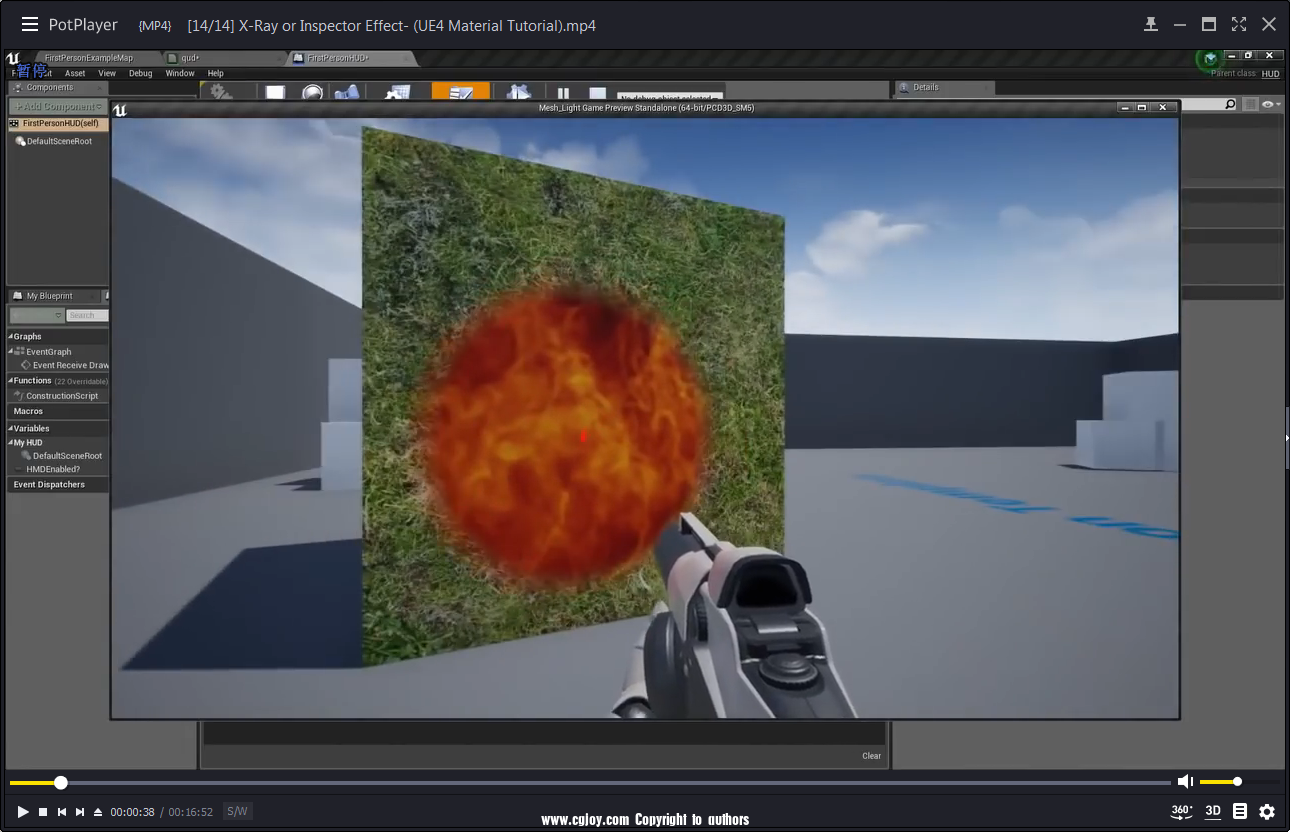Click the Play button in PotPlayer
This screenshot has width=1290, height=832.
[x=23, y=812]
